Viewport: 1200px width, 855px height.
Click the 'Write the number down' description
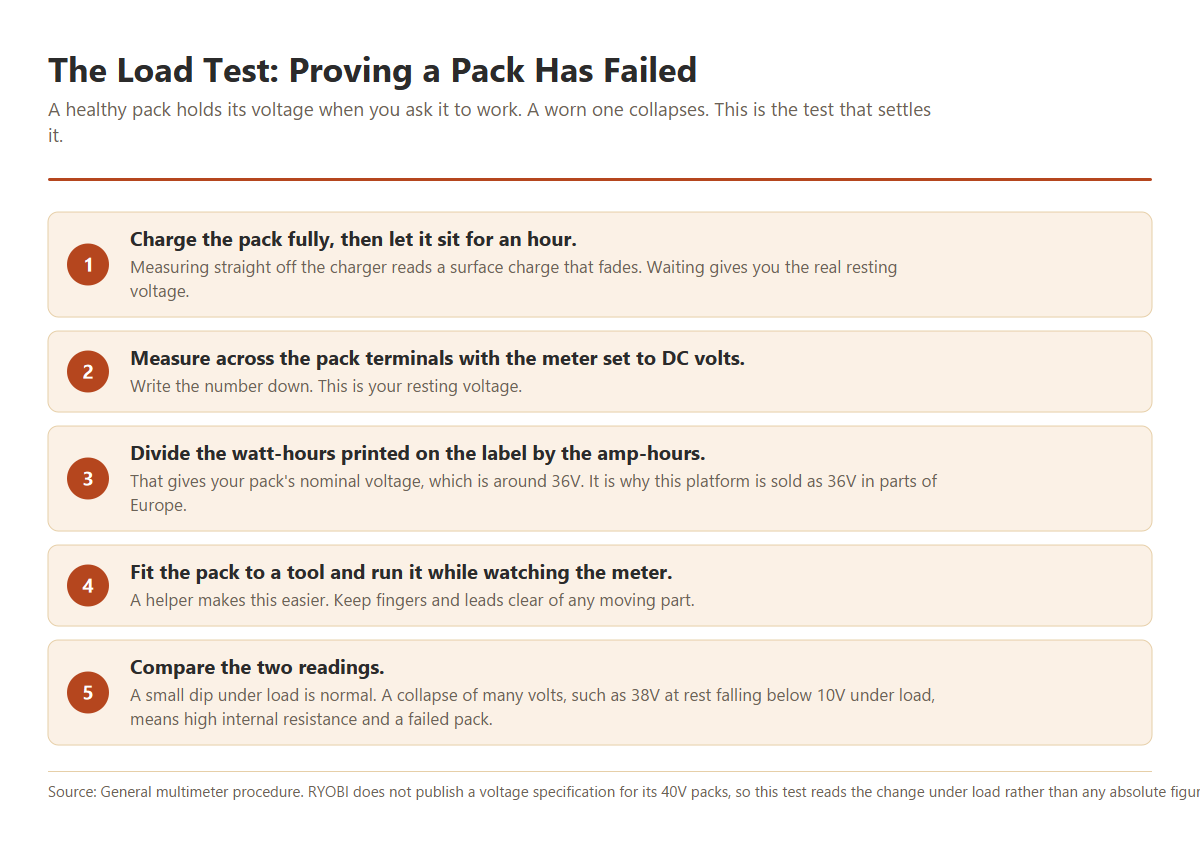(x=326, y=386)
